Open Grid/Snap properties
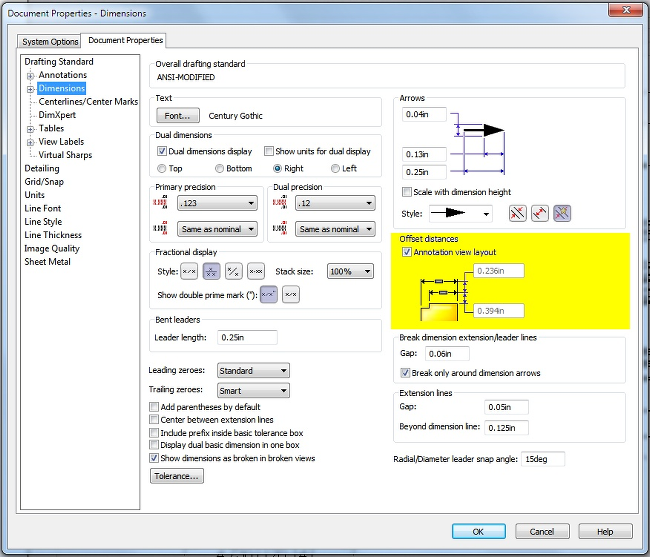The image size is (650, 557). 44,182
